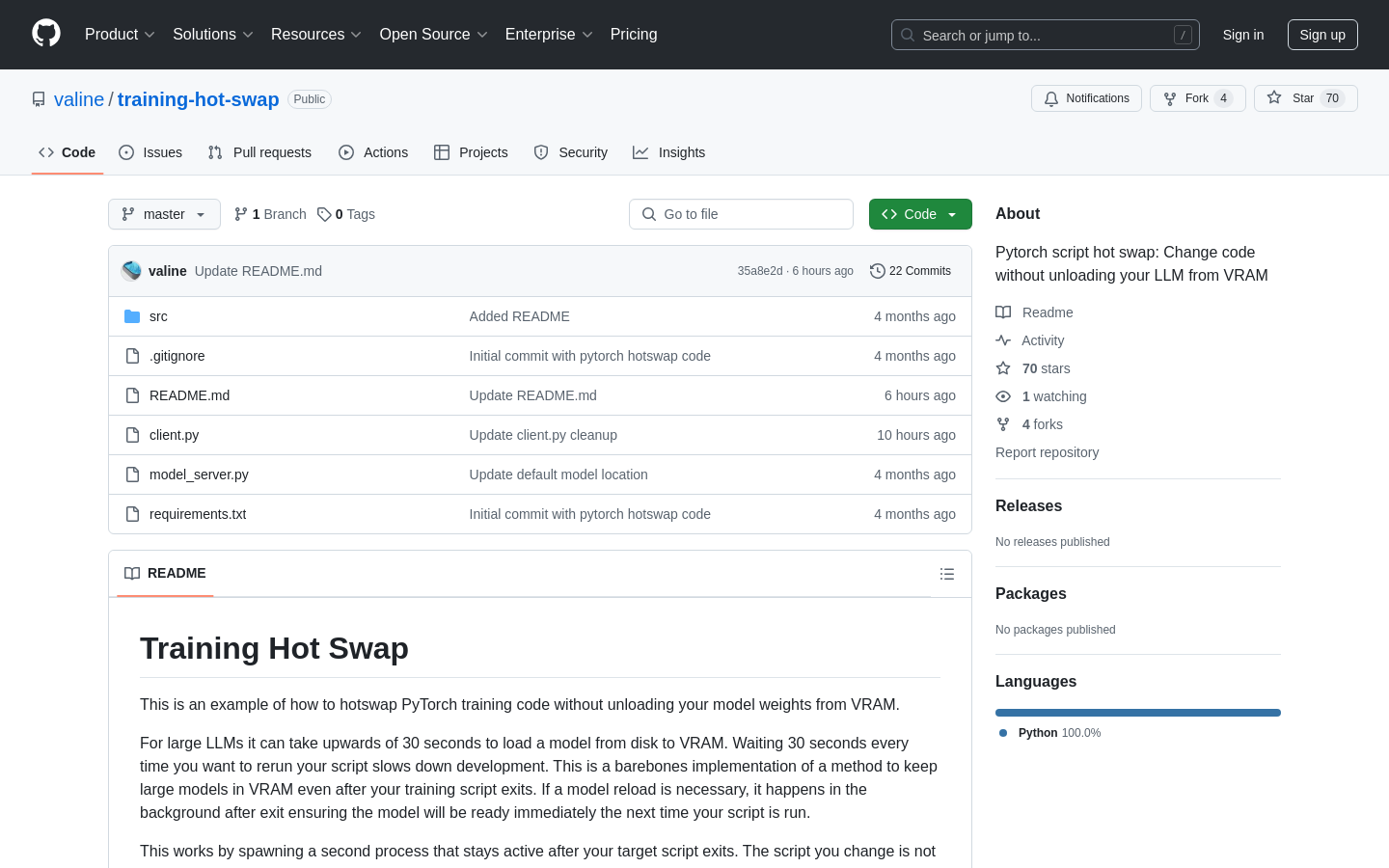Open the client.py file

point(174,435)
